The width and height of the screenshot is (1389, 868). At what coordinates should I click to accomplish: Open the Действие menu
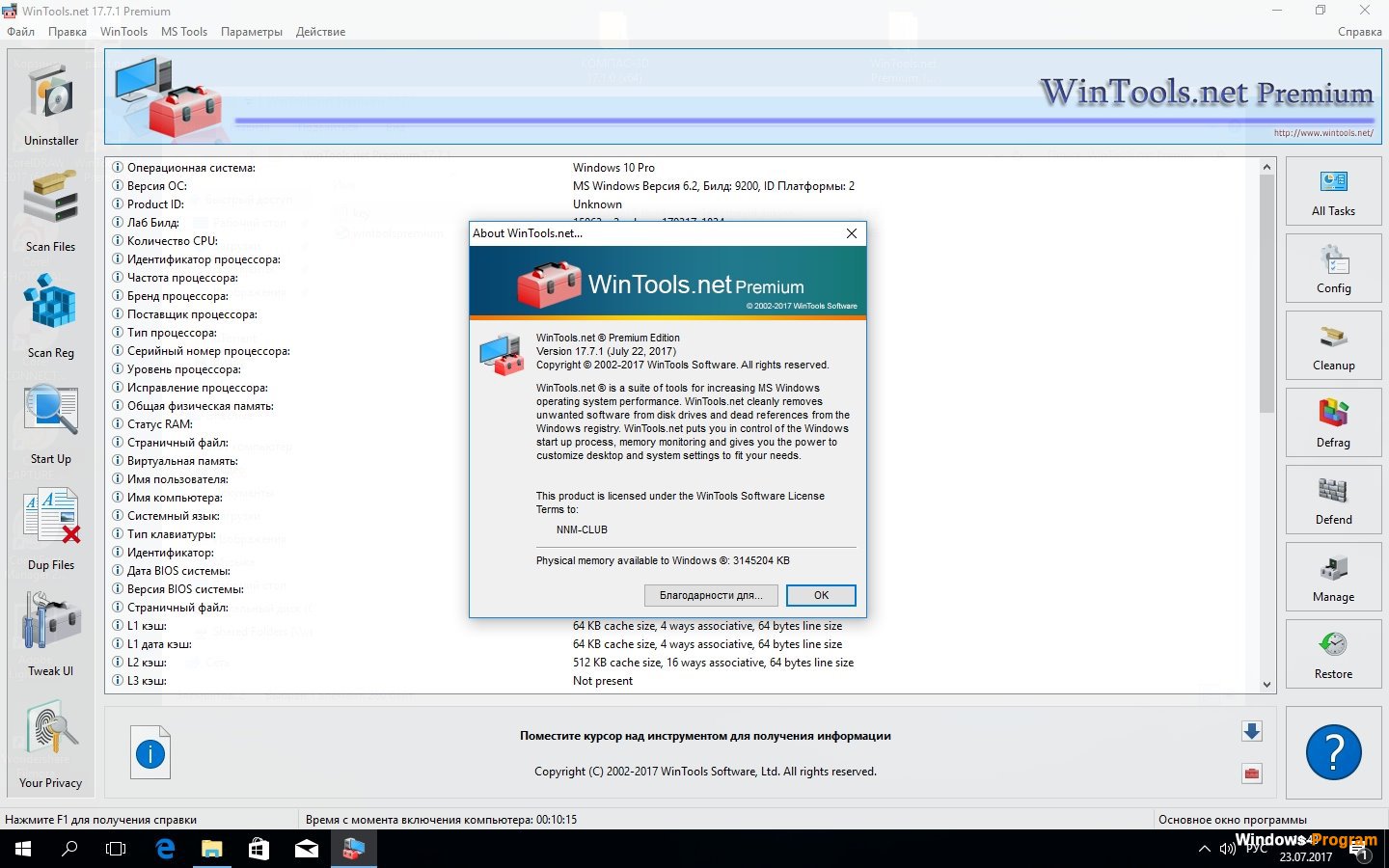(320, 31)
